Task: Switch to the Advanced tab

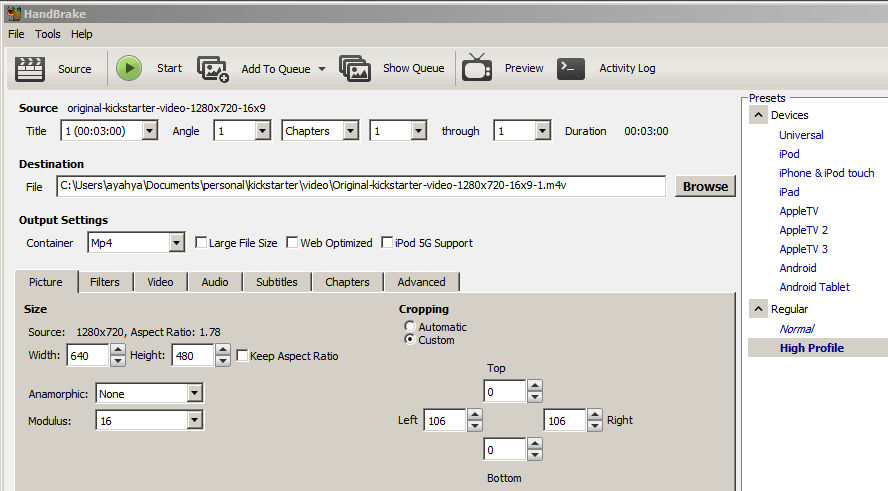Action: coord(421,282)
